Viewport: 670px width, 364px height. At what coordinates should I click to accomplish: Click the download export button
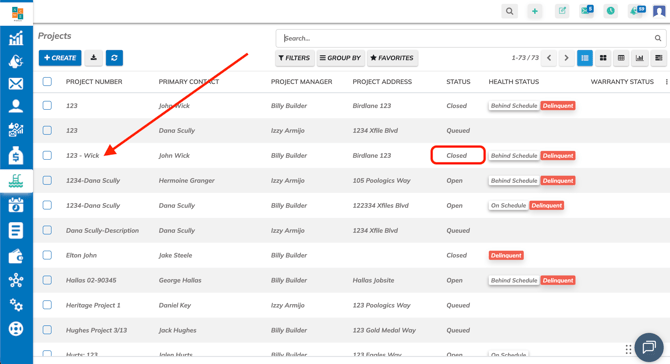click(x=94, y=58)
